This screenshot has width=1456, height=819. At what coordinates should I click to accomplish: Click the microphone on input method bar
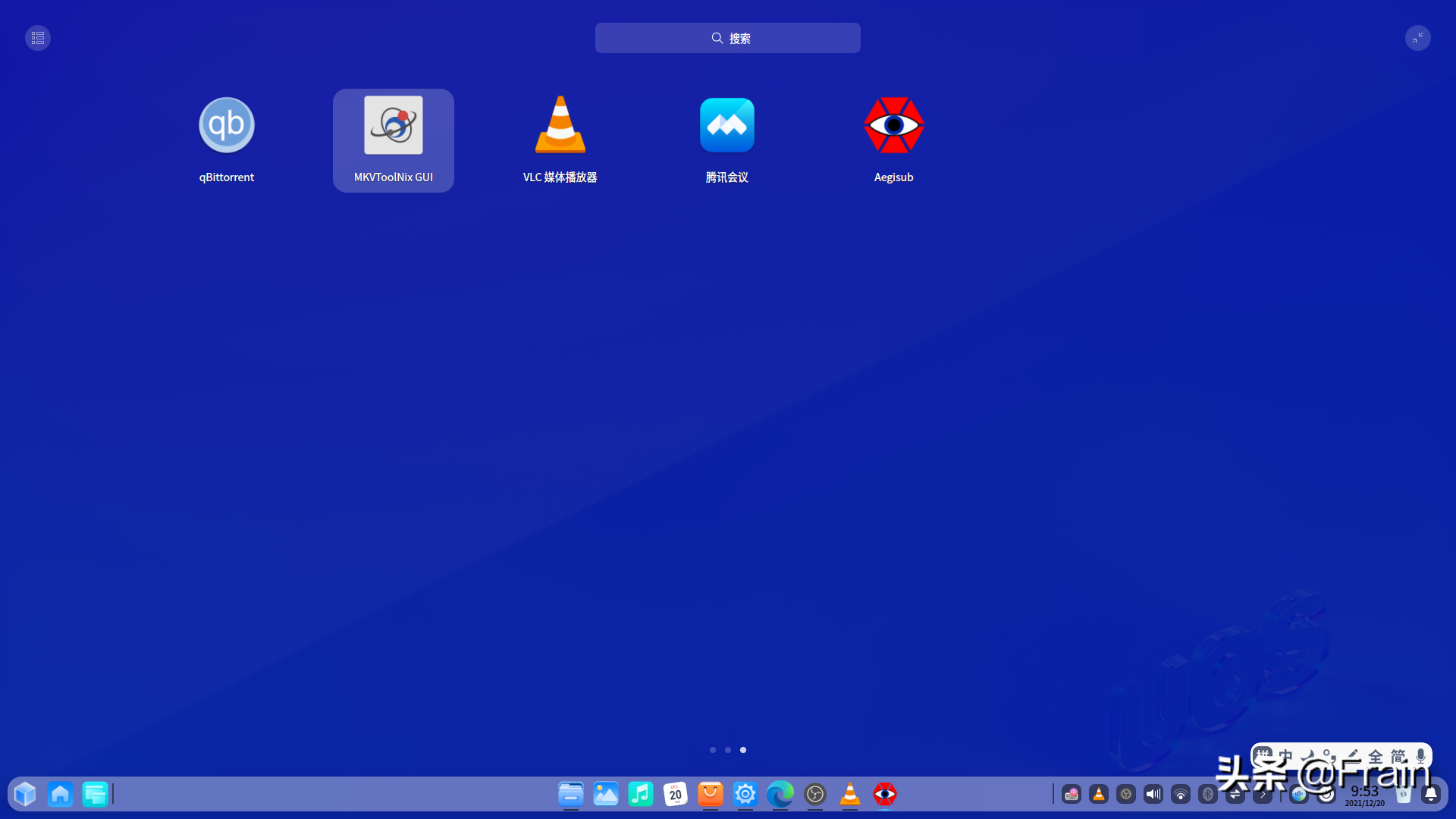tap(1420, 756)
